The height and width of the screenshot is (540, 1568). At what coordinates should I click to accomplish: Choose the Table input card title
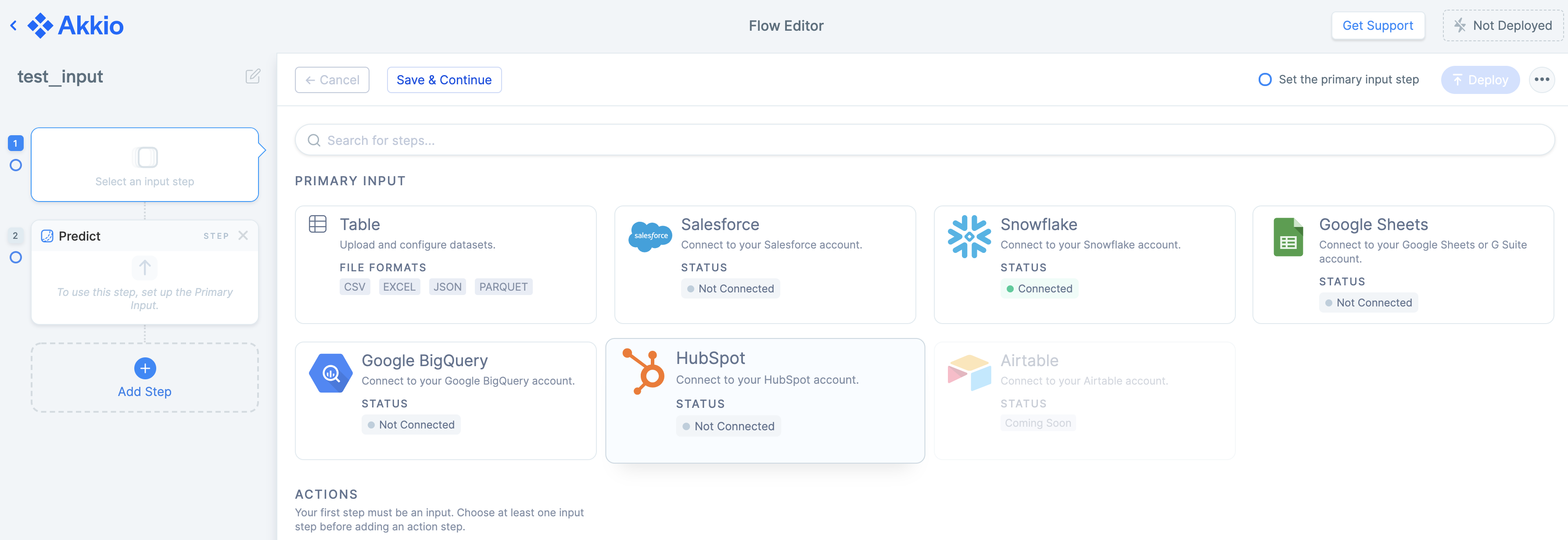(360, 225)
